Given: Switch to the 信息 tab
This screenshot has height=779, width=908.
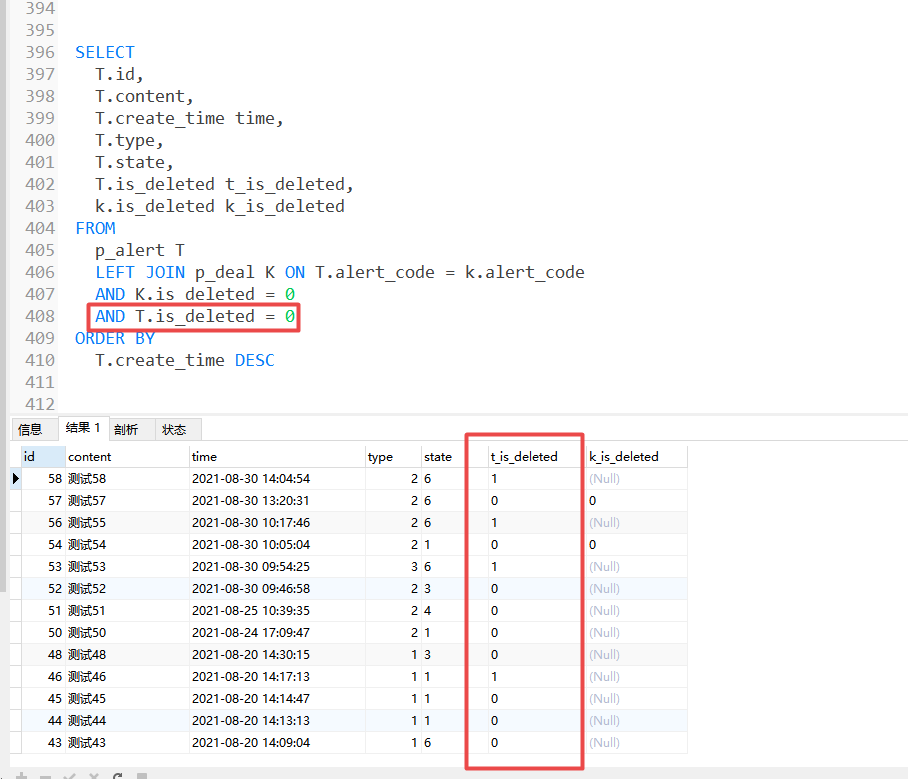Looking at the screenshot, I should click(34, 428).
